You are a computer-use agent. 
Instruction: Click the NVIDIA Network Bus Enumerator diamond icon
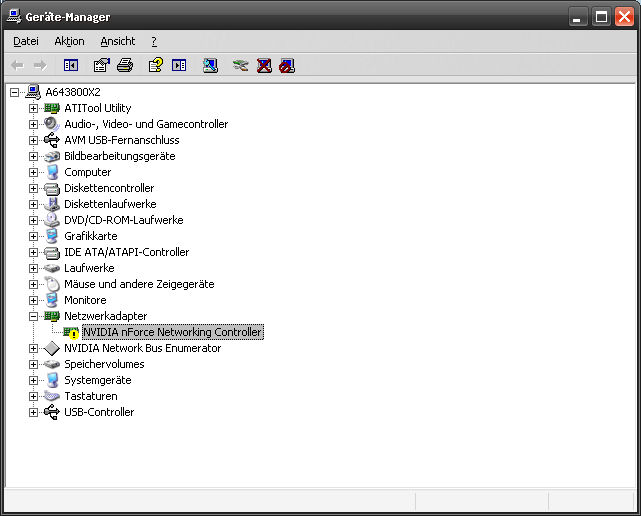tap(52, 348)
